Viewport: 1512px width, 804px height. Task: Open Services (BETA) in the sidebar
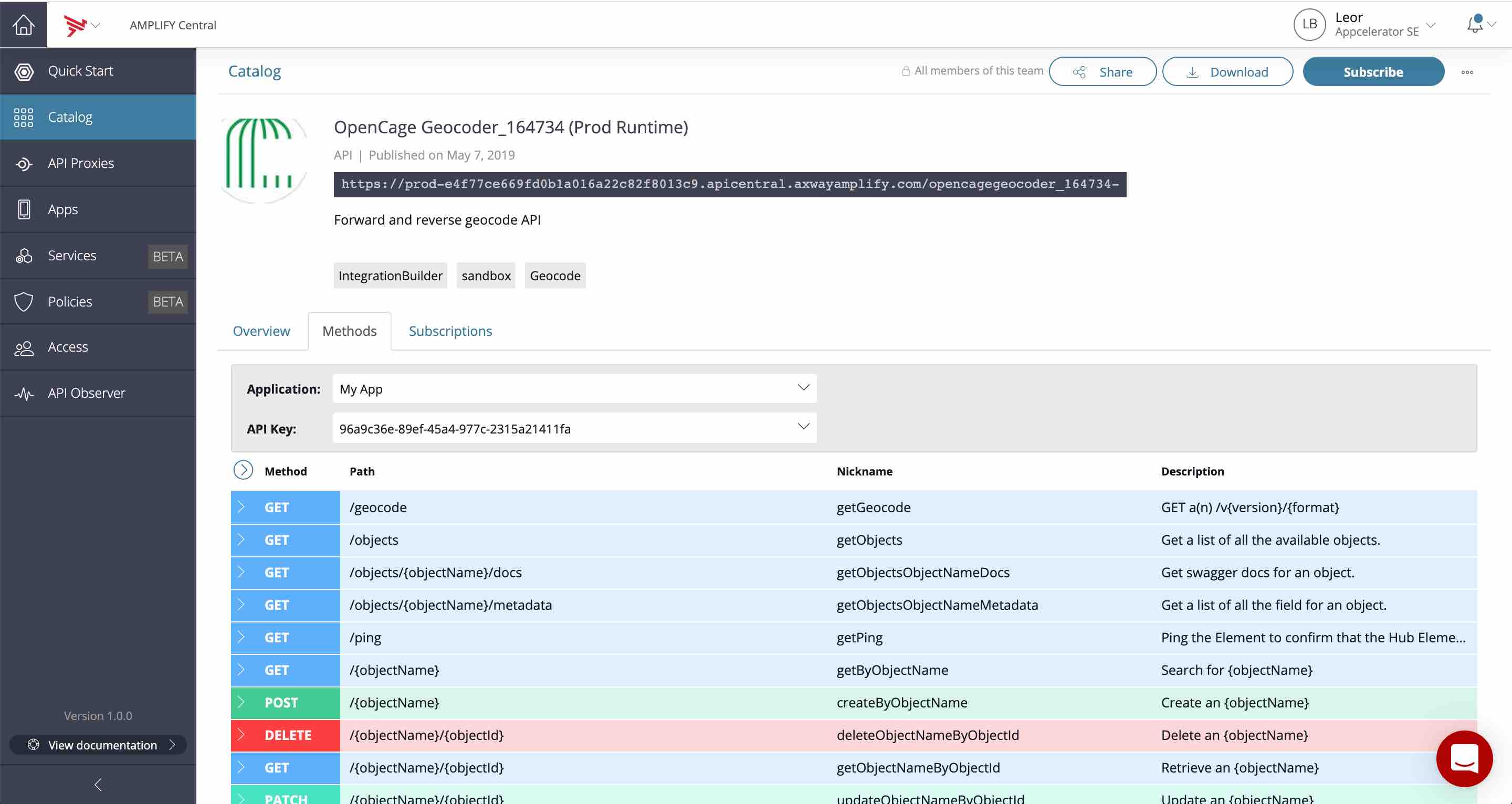point(98,255)
